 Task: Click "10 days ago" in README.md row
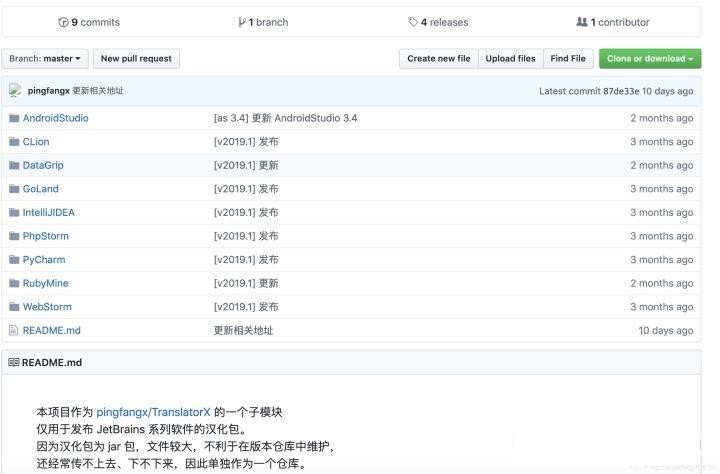665,330
